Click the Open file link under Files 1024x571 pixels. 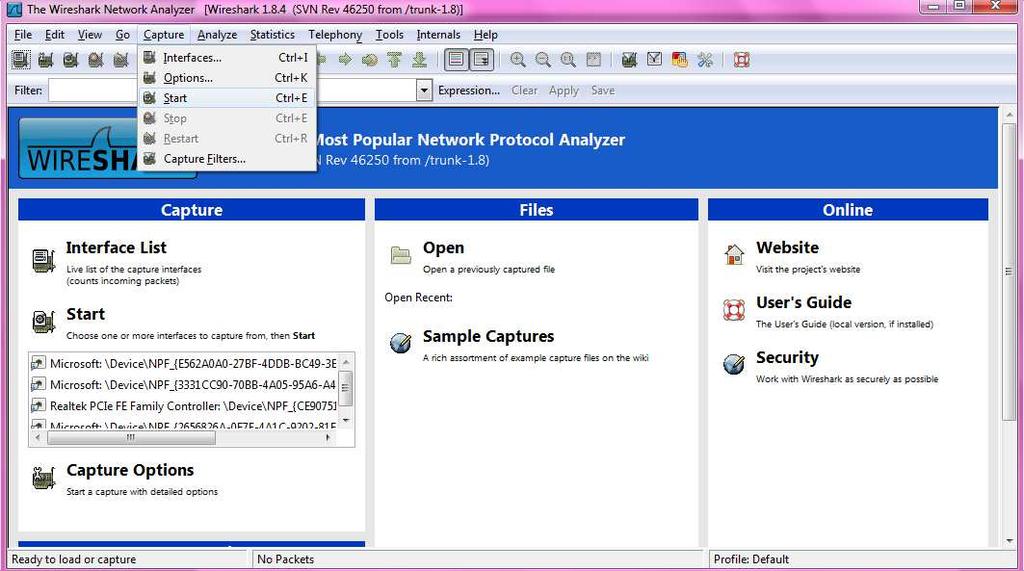tap(443, 248)
